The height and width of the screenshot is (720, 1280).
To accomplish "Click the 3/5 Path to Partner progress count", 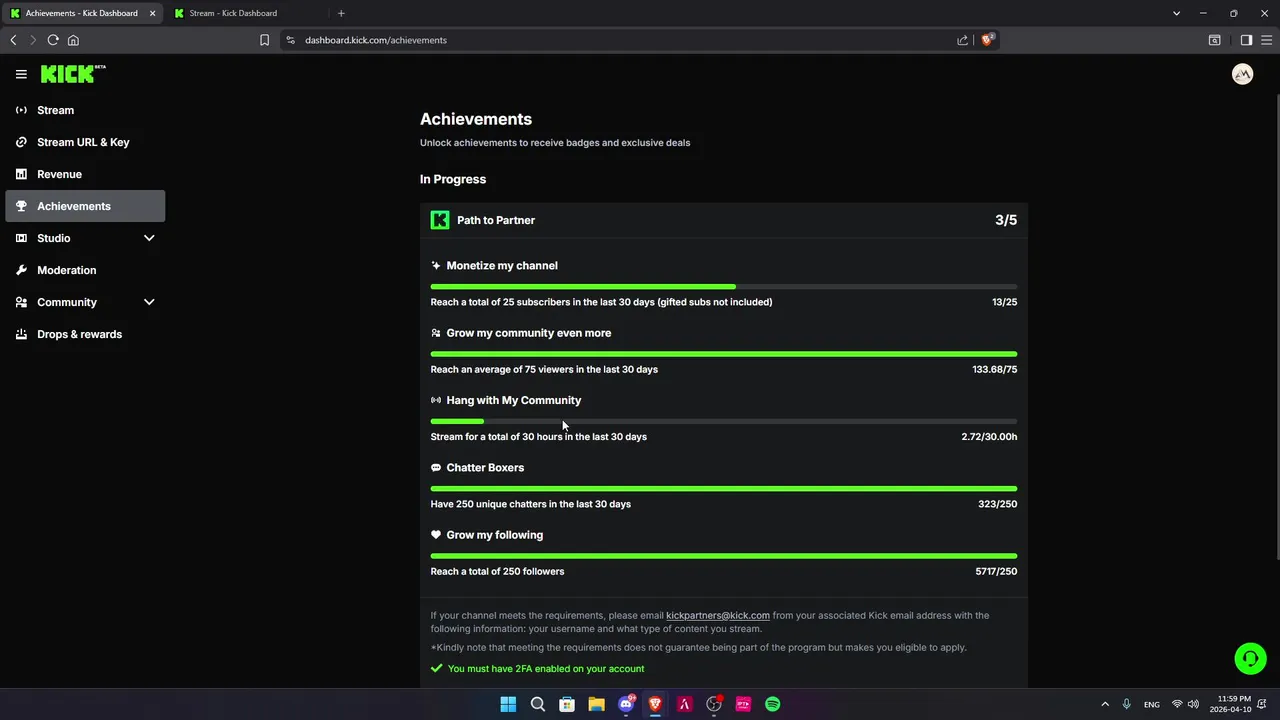I will pos(1006,220).
